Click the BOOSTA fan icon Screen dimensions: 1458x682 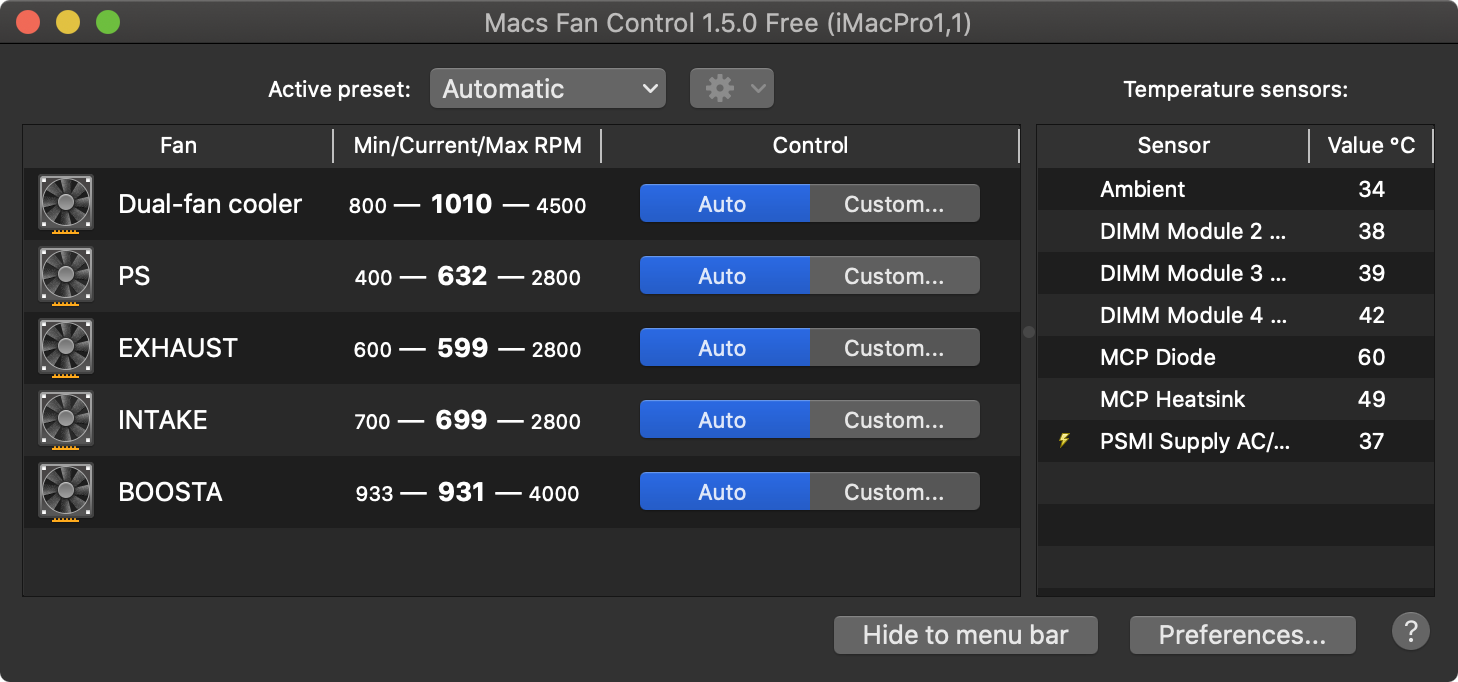click(66, 492)
